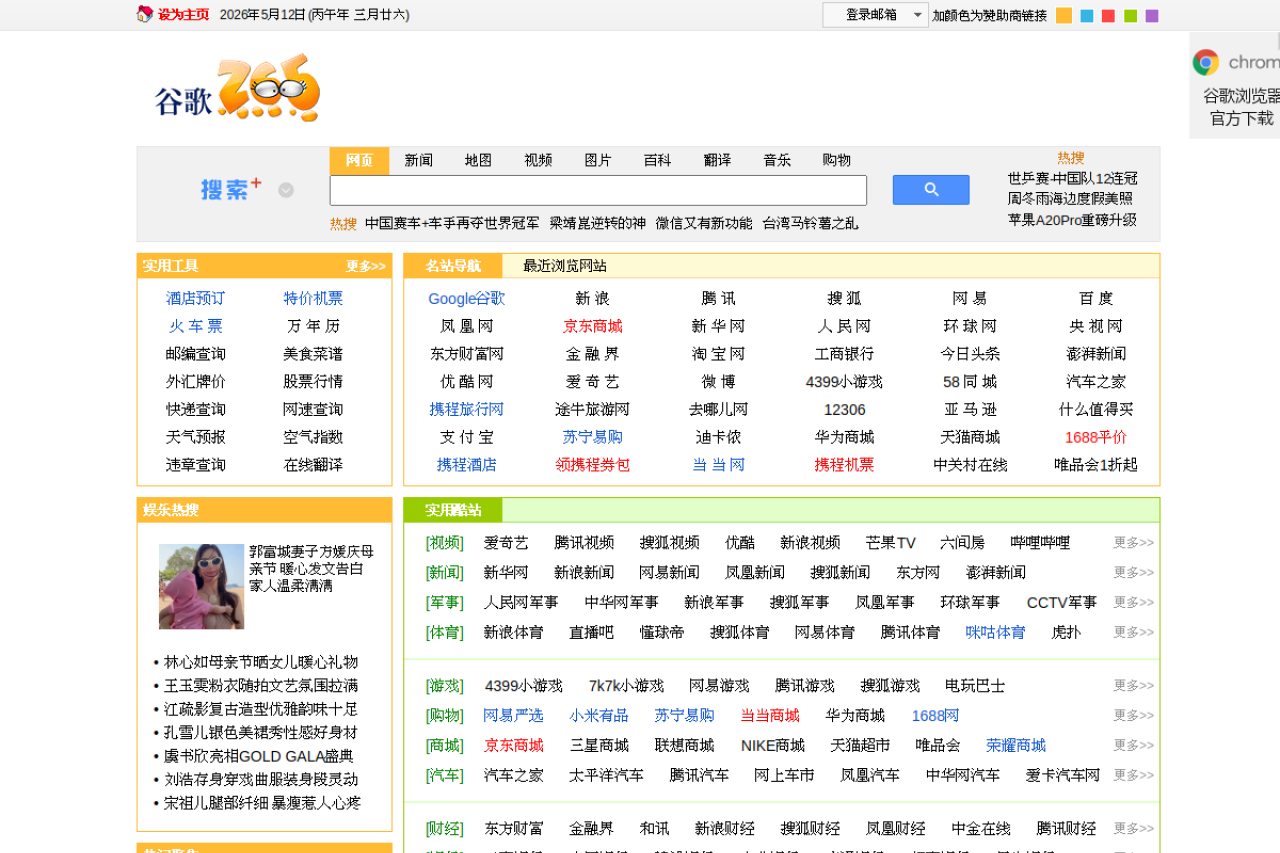Screen dimensions: 1280x853
Task: Open trending search 微信又有新功能
Action: click(x=704, y=224)
